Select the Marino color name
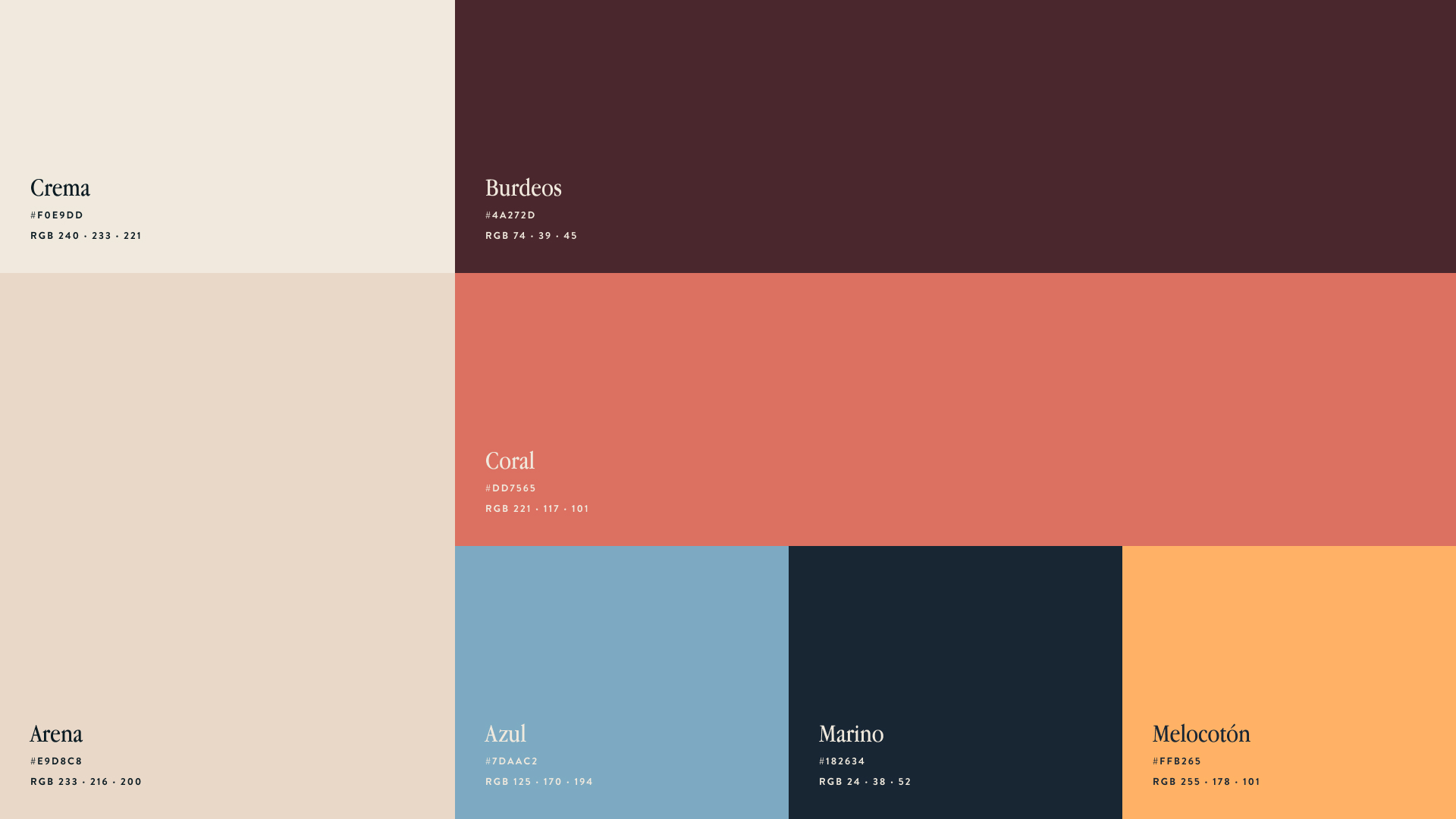The width and height of the screenshot is (1456, 819). 851,734
